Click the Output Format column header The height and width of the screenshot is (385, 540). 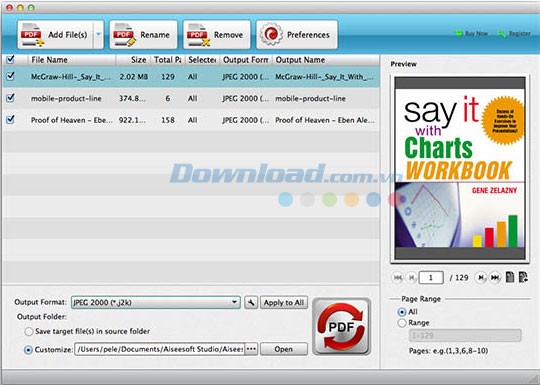[x=246, y=60]
